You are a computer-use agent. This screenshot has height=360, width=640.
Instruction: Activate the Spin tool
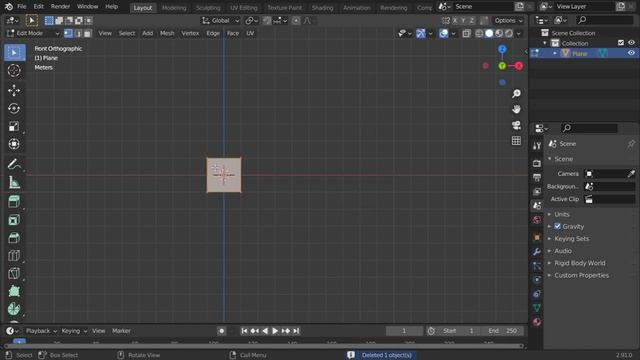pyautogui.click(x=14, y=309)
